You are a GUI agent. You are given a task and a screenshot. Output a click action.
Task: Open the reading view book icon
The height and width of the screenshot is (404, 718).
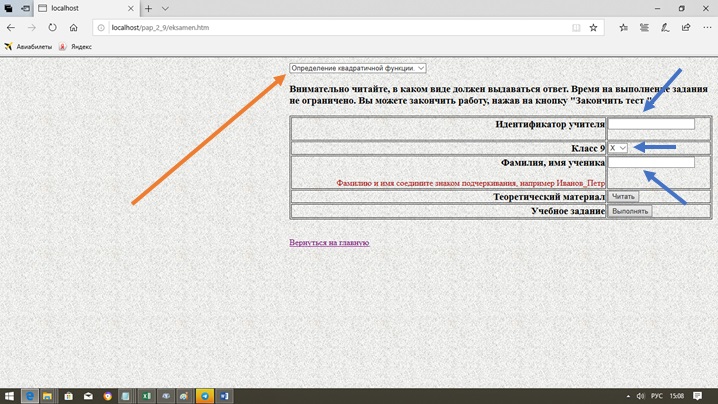576,28
